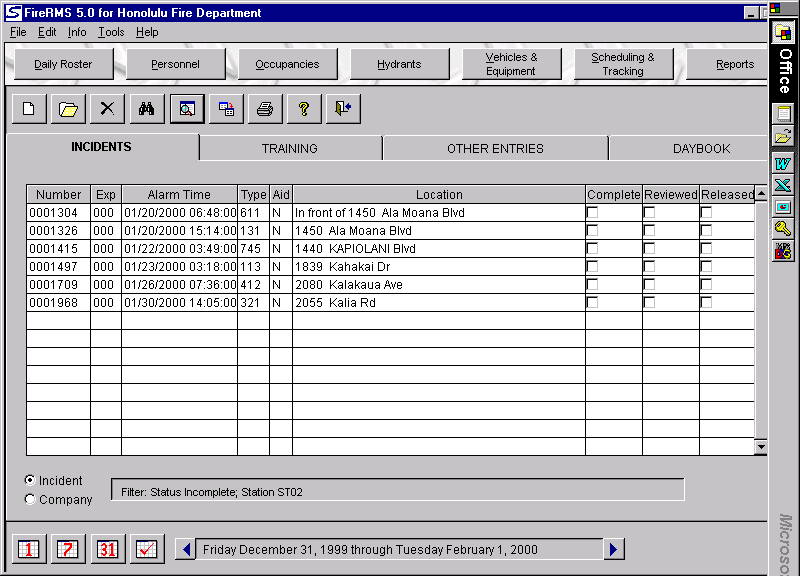The height and width of the screenshot is (576, 800).
Task: Click the Daily Roster button
Action: [63, 64]
